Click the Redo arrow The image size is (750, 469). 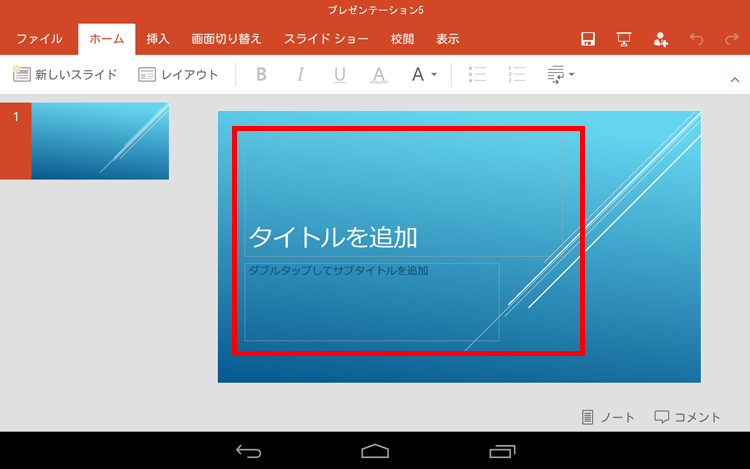(731, 39)
